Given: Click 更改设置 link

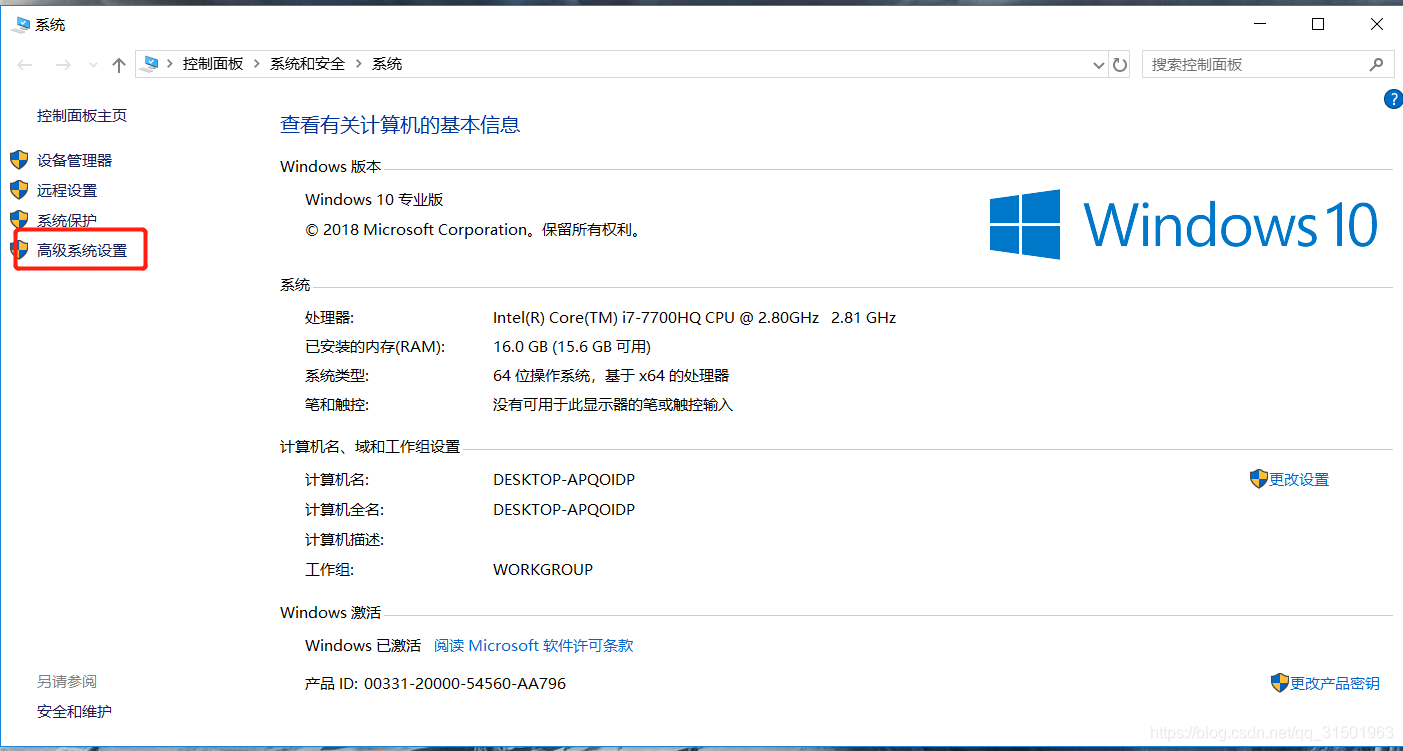Looking at the screenshot, I should click(1299, 479).
